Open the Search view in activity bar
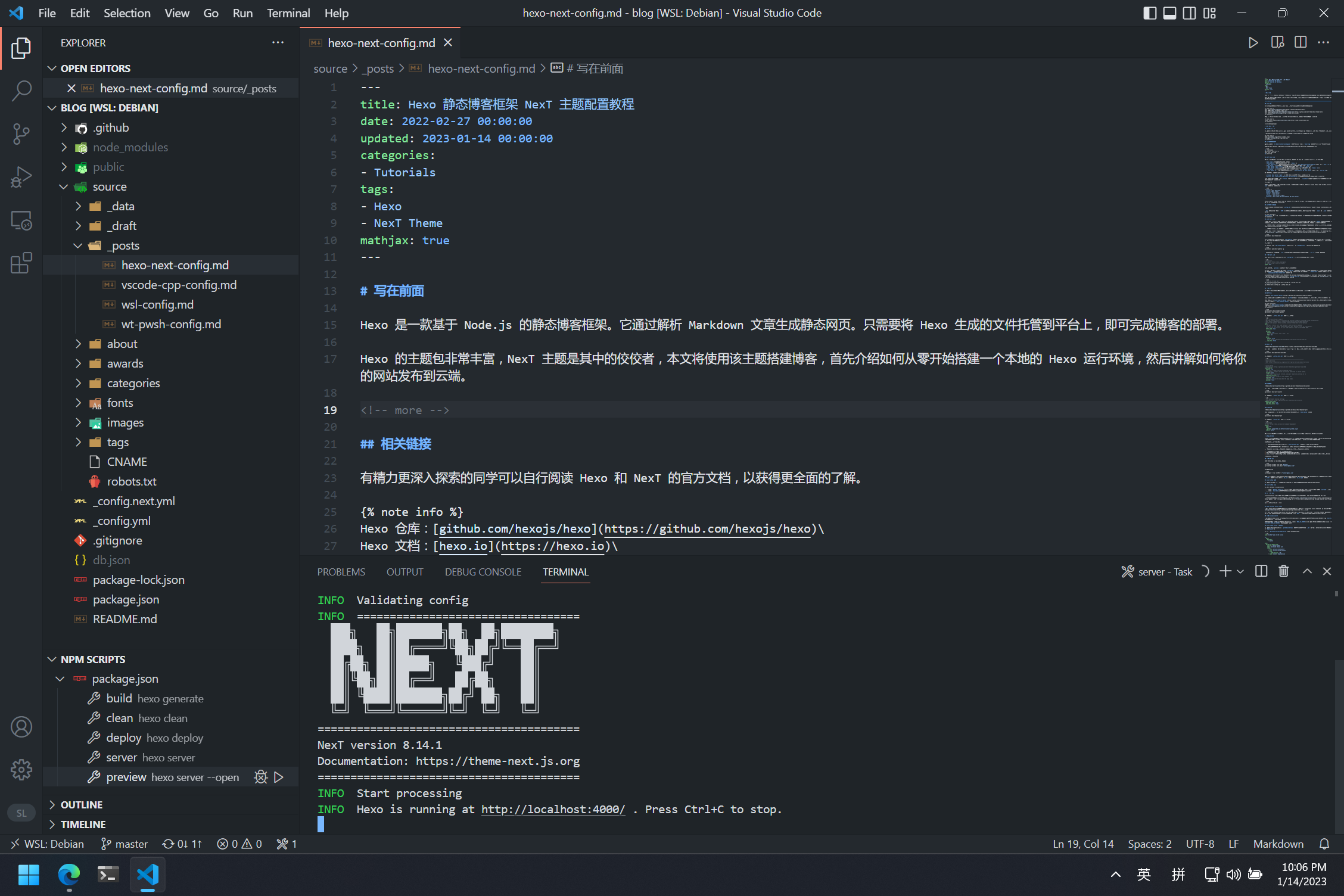1344x896 pixels. 21,91
